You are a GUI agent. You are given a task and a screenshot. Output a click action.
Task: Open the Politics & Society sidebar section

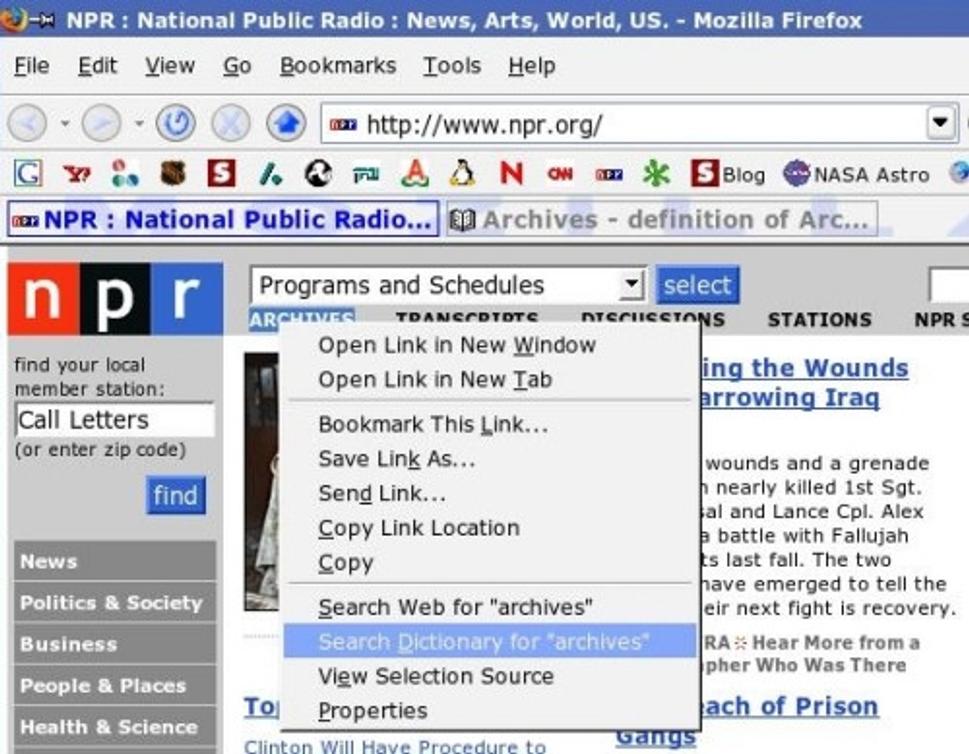(115, 603)
